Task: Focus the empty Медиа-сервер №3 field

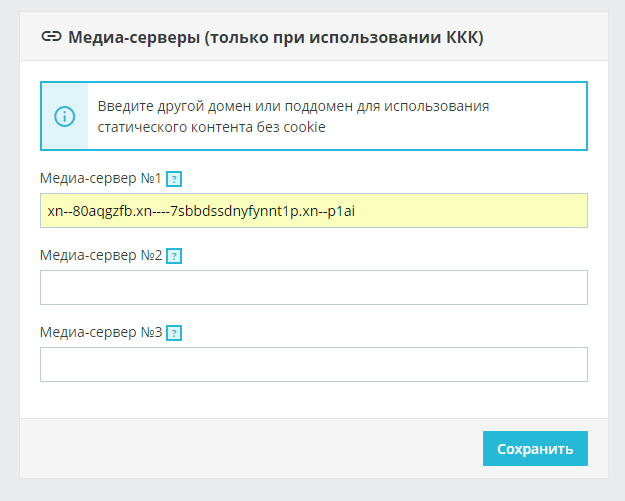Action: pyautogui.click(x=314, y=364)
